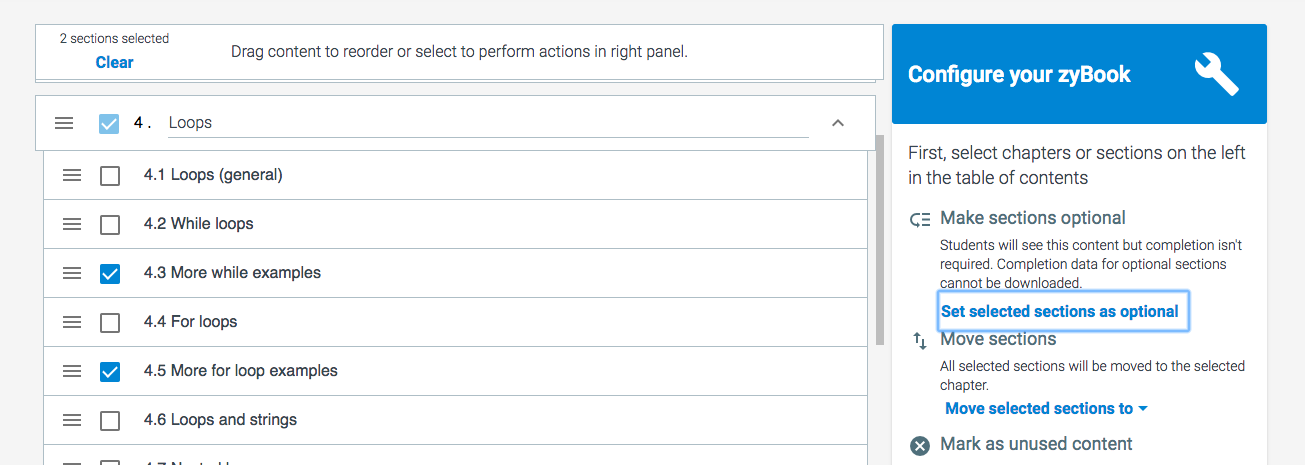Uncheck the 4.5 More for loop examples checkbox
The image size is (1305, 465).
pos(110,371)
